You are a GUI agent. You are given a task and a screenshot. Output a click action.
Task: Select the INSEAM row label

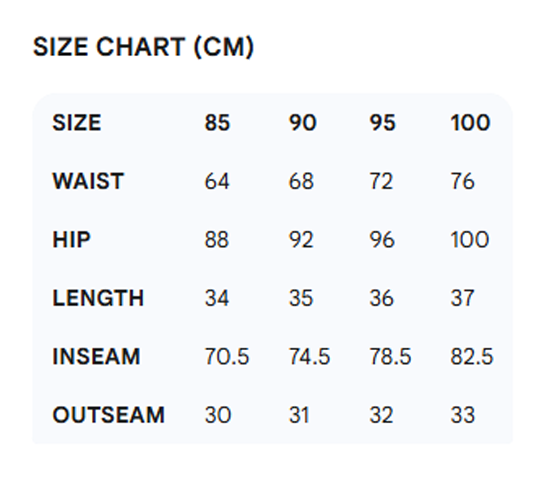[x=96, y=356]
